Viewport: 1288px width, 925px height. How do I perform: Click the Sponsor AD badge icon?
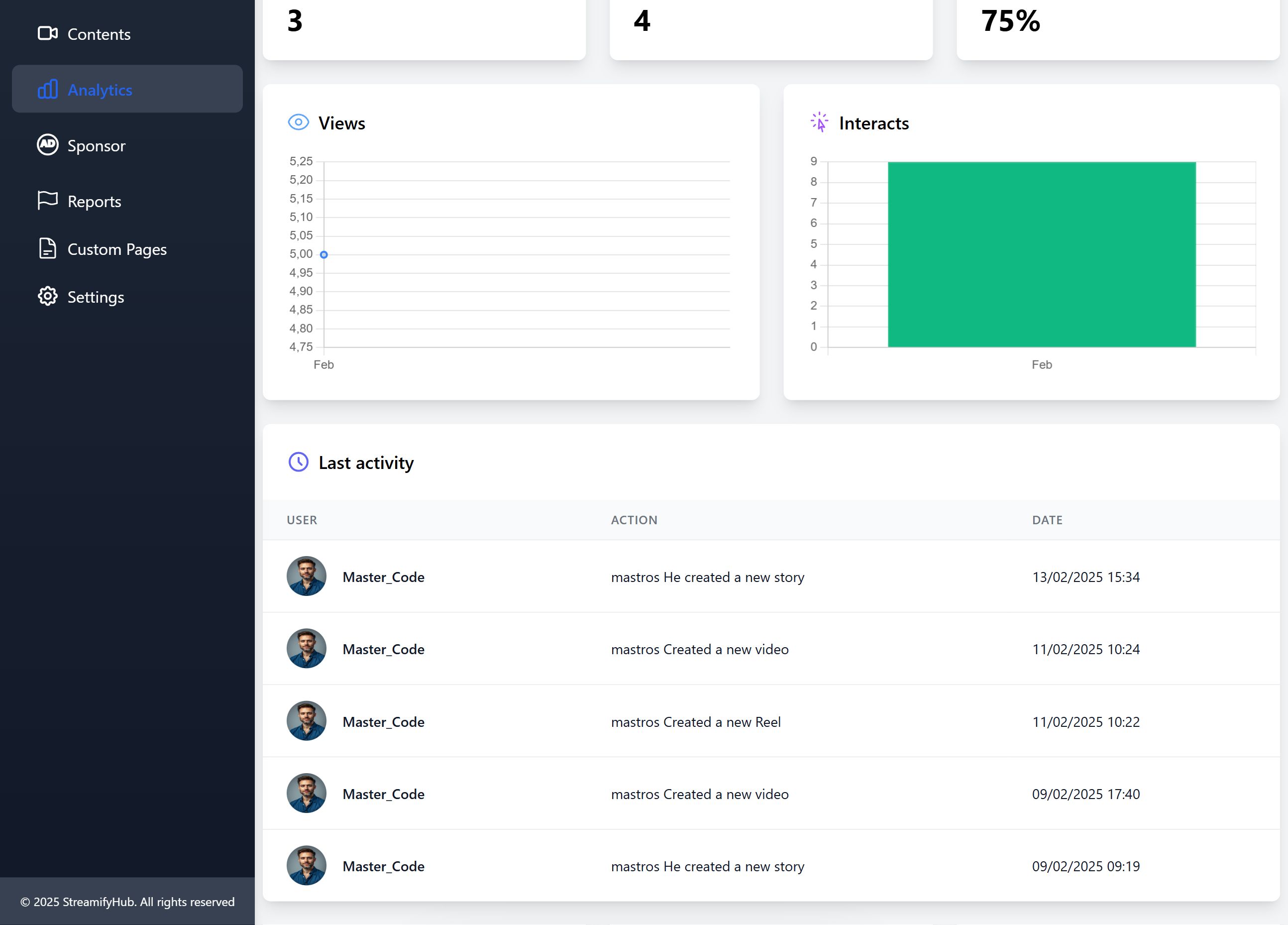(x=48, y=145)
